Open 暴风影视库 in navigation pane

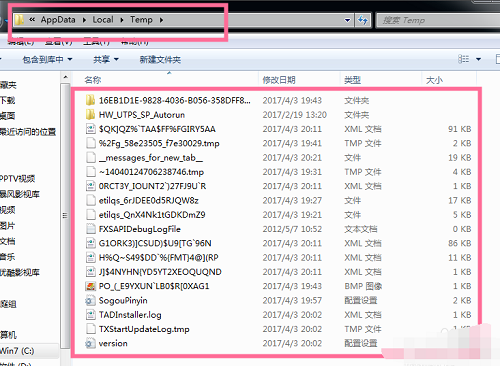[x=20, y=194]
